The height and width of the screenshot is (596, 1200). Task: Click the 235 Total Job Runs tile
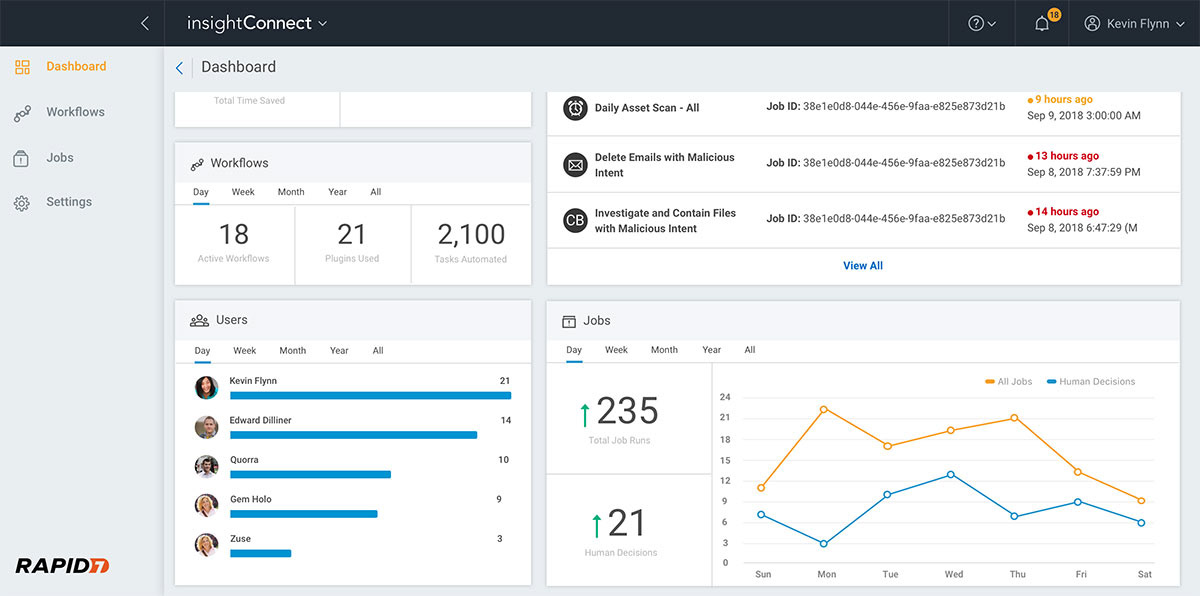point(629,418)
